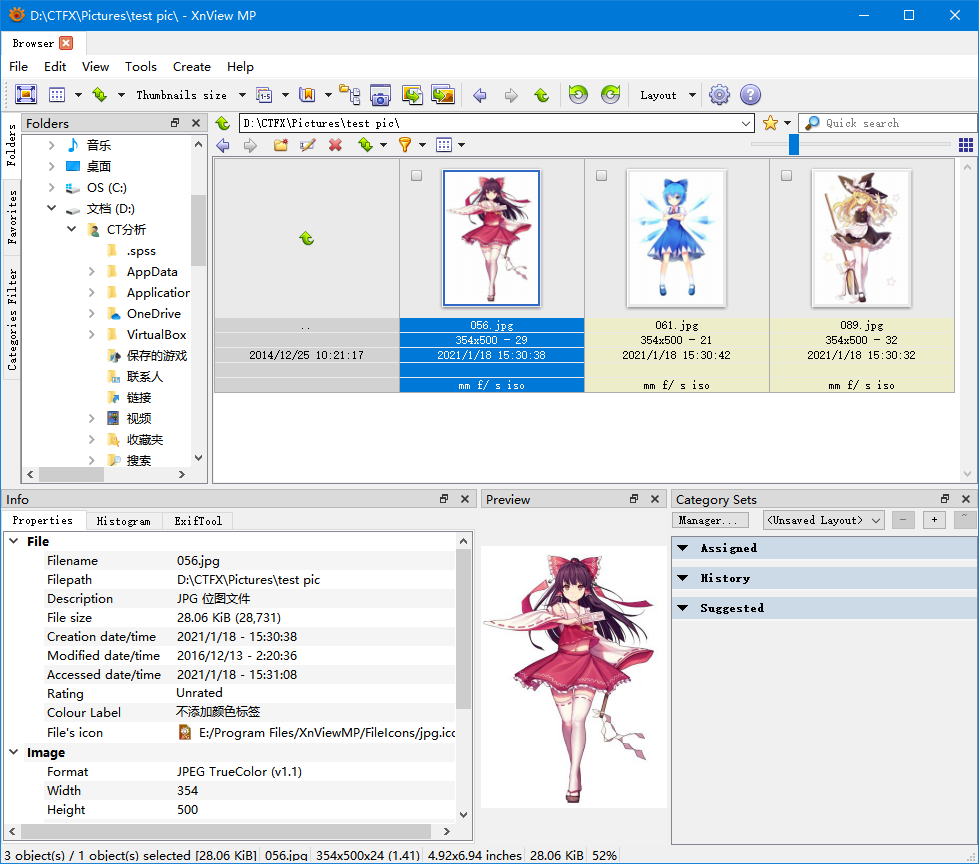
Task: Click the fullscreen view toolbar icon
Action: [x=26, y=95]
